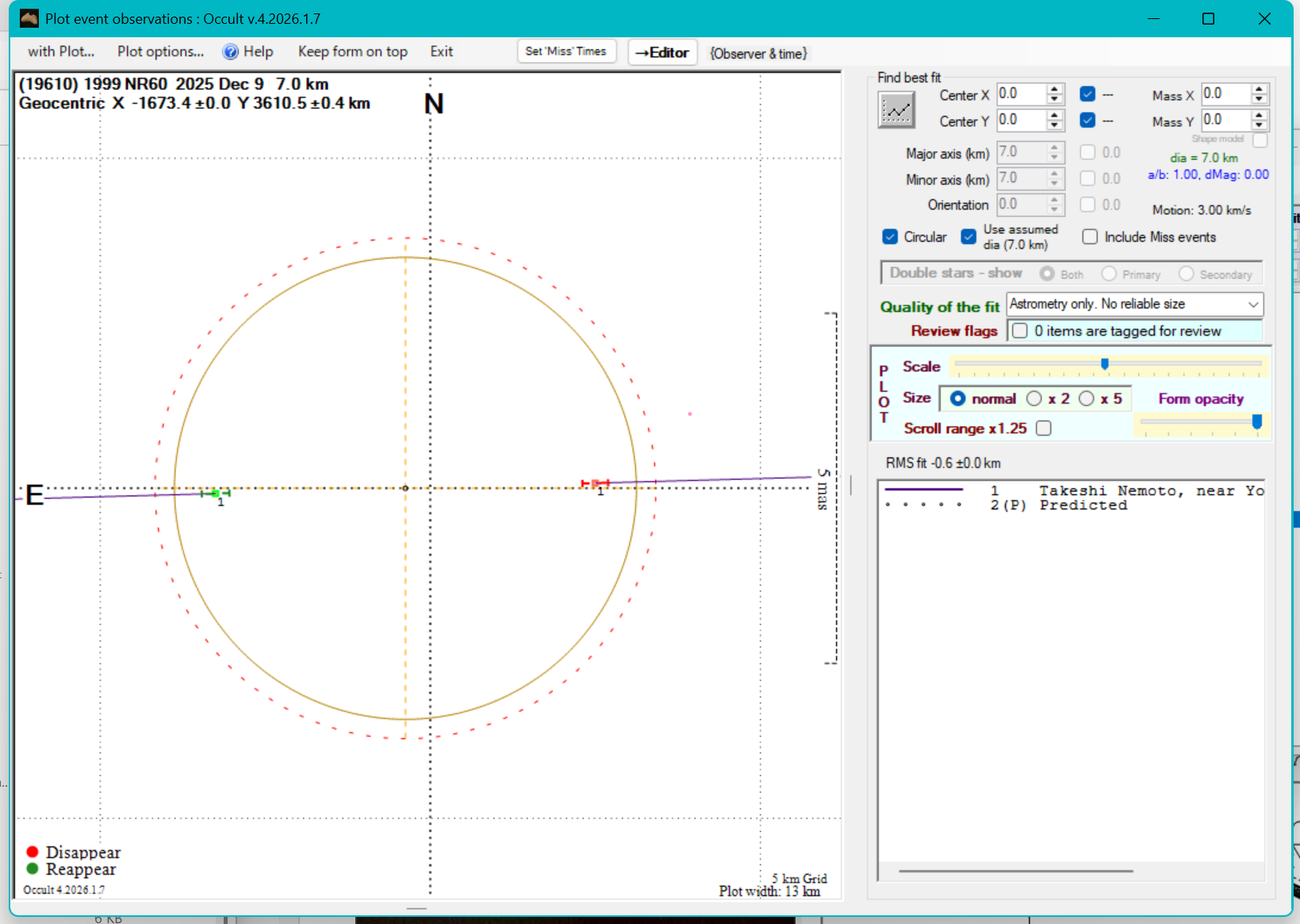Click the Scale slider thumb
This screenshot has width=1300, height=924.
(1104, 364)
